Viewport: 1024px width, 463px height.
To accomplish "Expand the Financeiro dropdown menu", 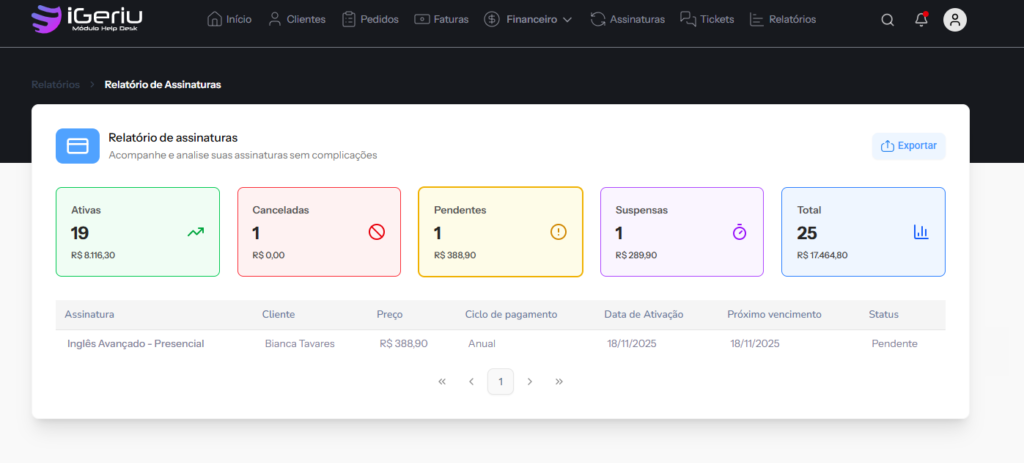I will pos(528,19).
